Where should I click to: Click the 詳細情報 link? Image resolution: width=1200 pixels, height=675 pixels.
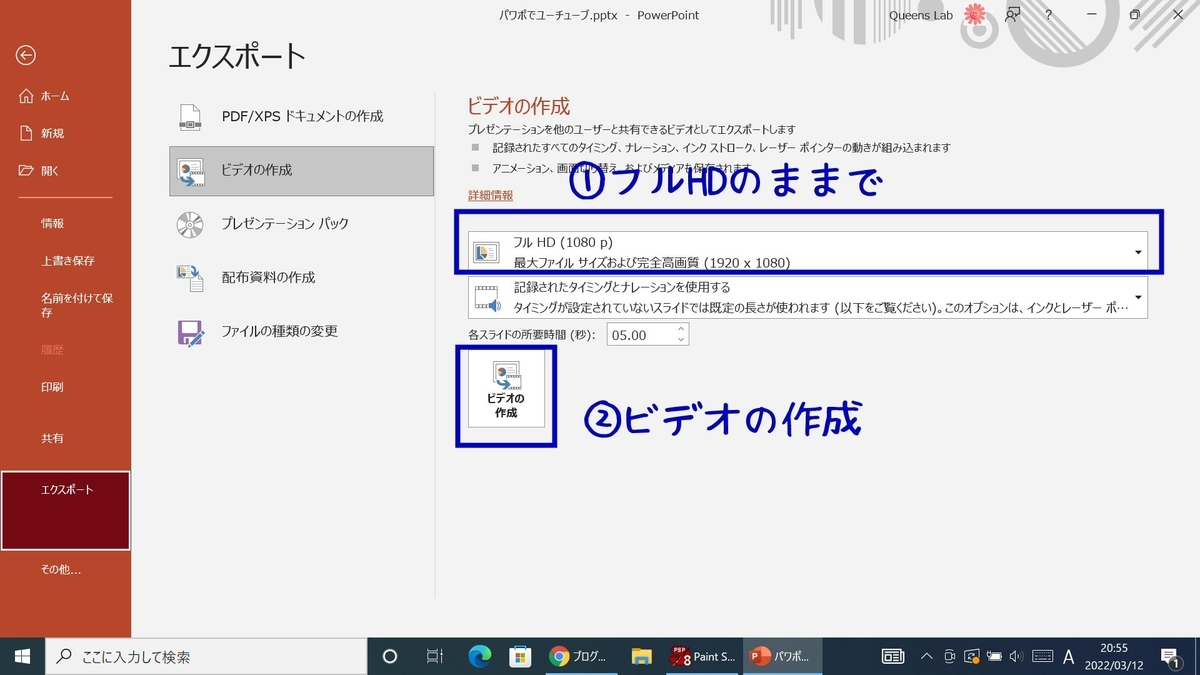[x=489, y=194]
